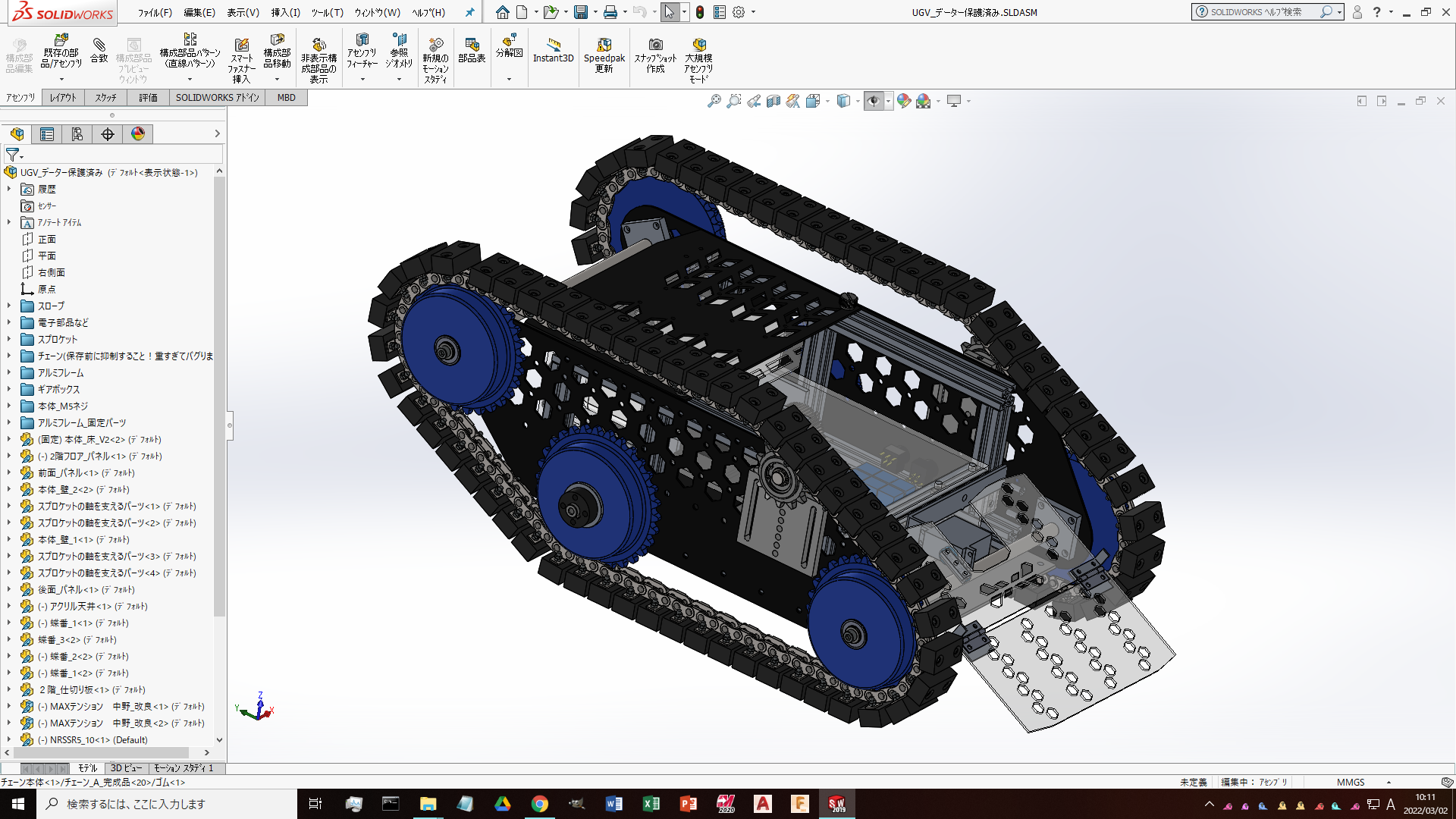
Task: Open the ツール(T) menu
Action: [327, 12]
